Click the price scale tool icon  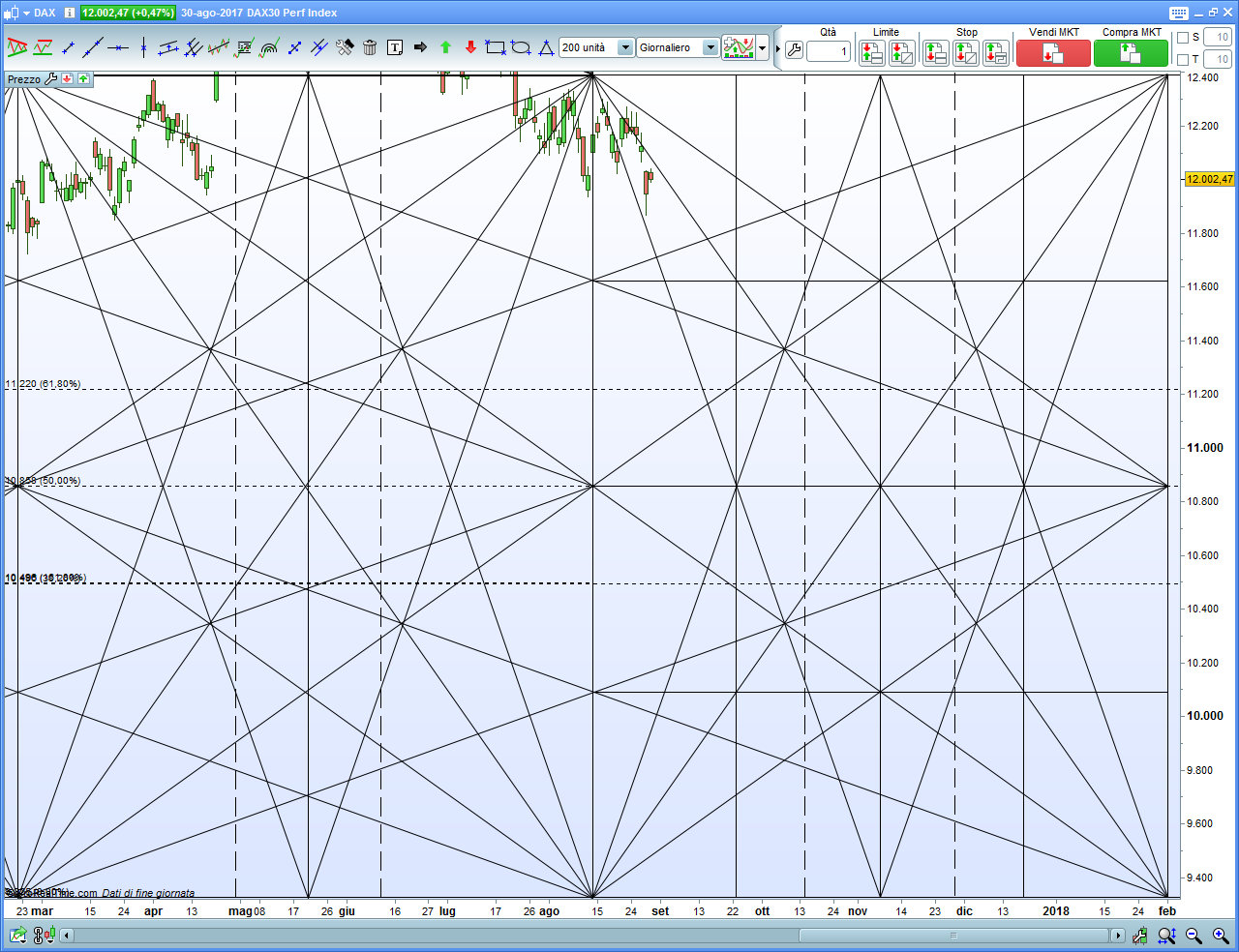click(x=1140, y=936)
